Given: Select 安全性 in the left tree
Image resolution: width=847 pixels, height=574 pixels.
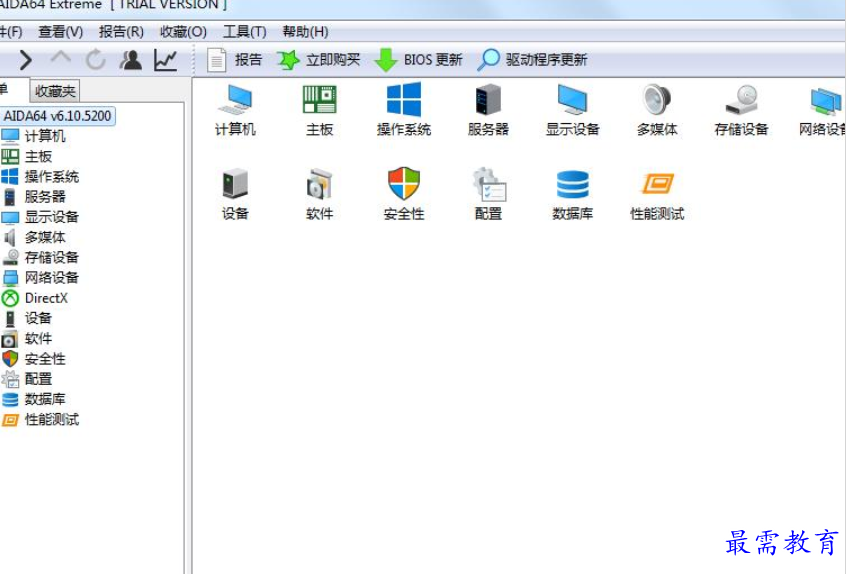Looking at the screenshot, I should click(33, 359).
